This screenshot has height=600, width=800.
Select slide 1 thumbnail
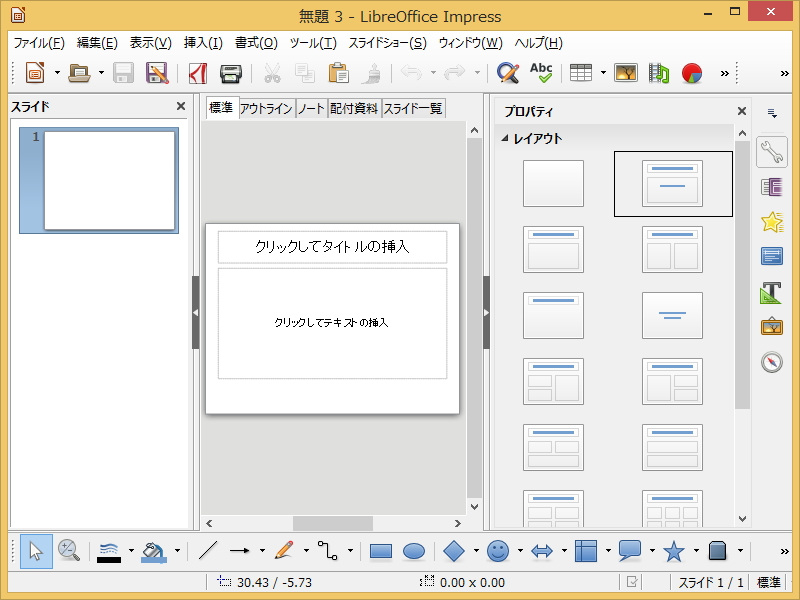[99, 181]
